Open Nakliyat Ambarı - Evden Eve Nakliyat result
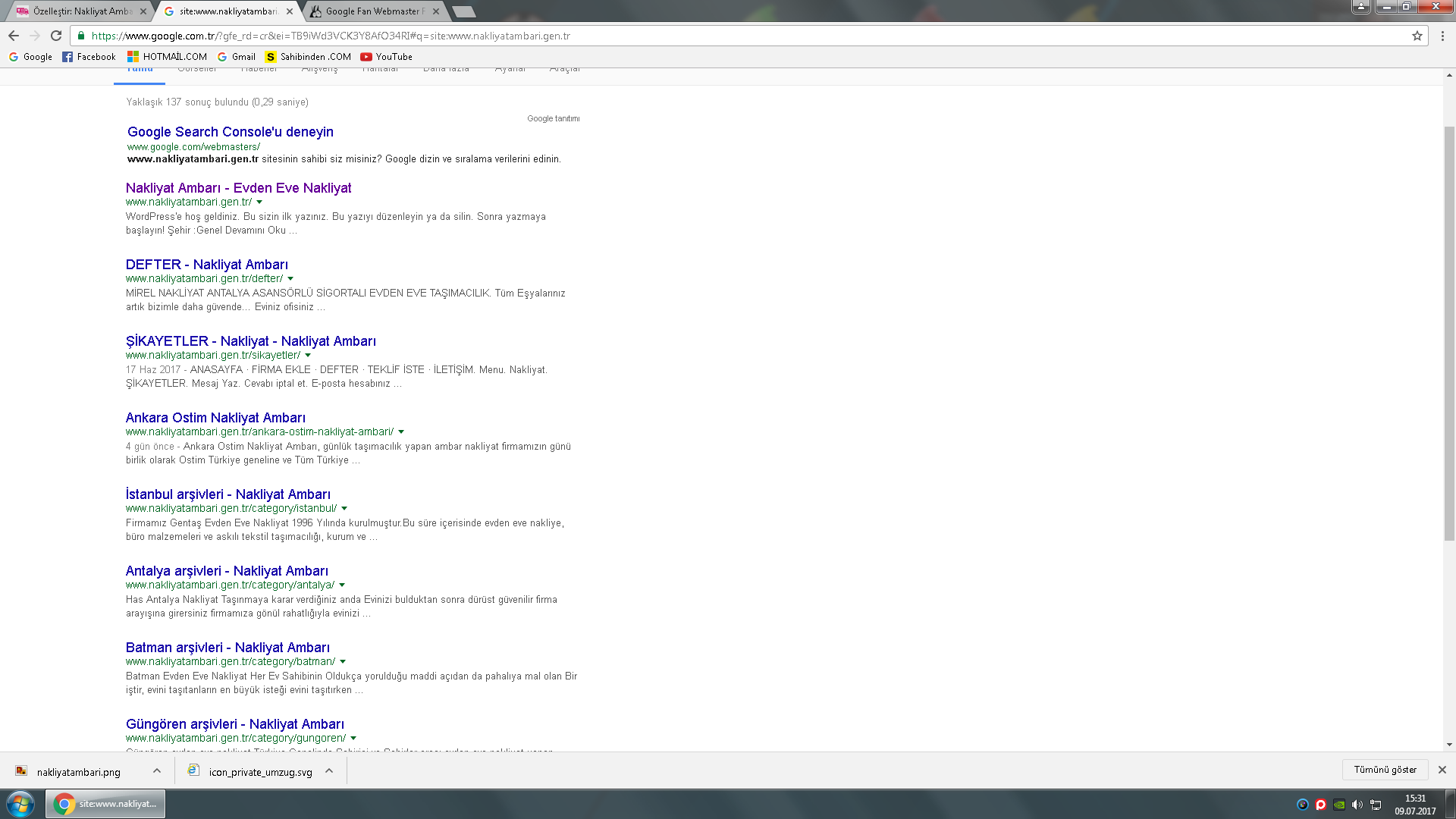Viewport: 1456px width, 819px height. coord(239,188)
